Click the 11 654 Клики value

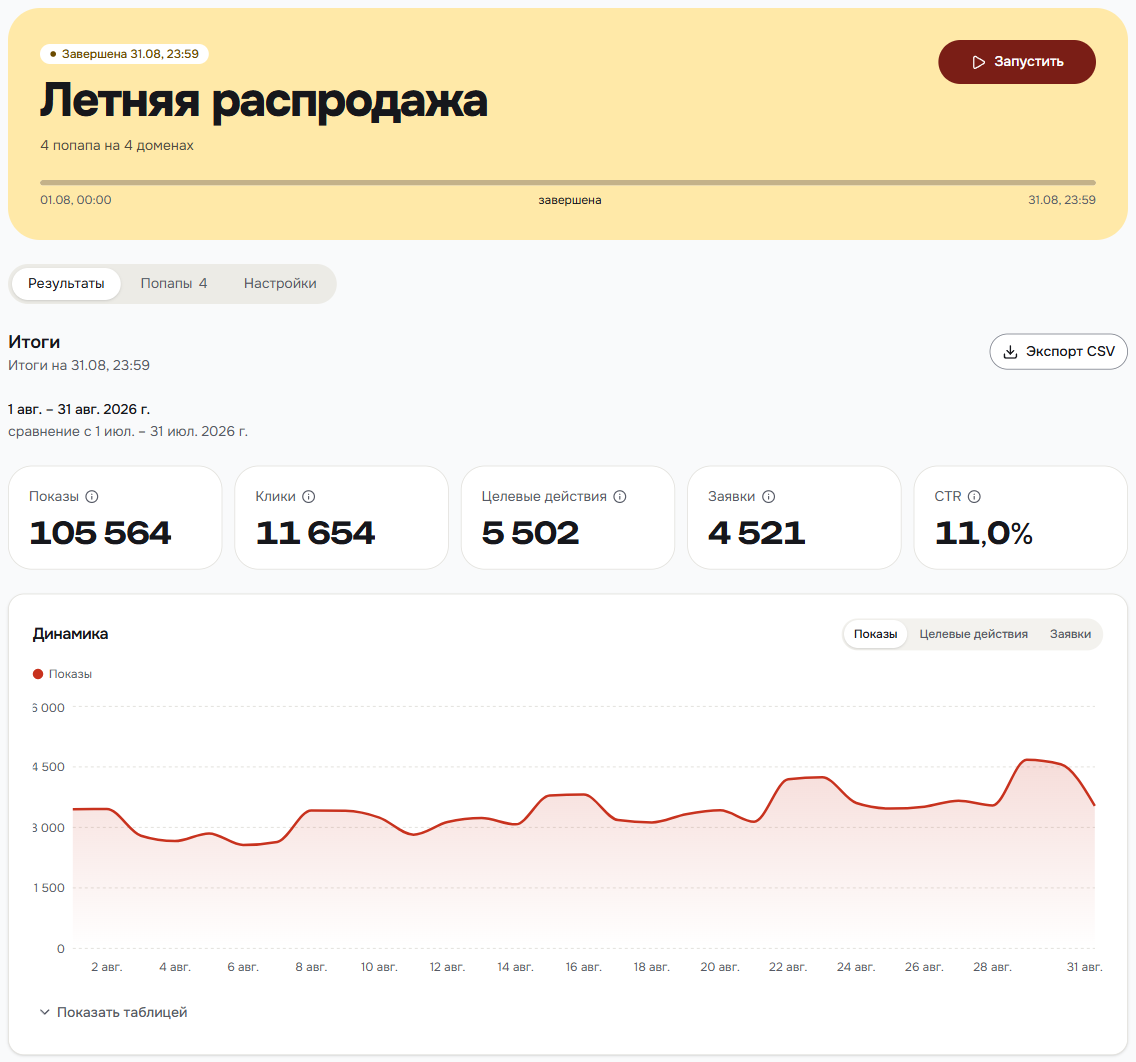click(315, 533)
